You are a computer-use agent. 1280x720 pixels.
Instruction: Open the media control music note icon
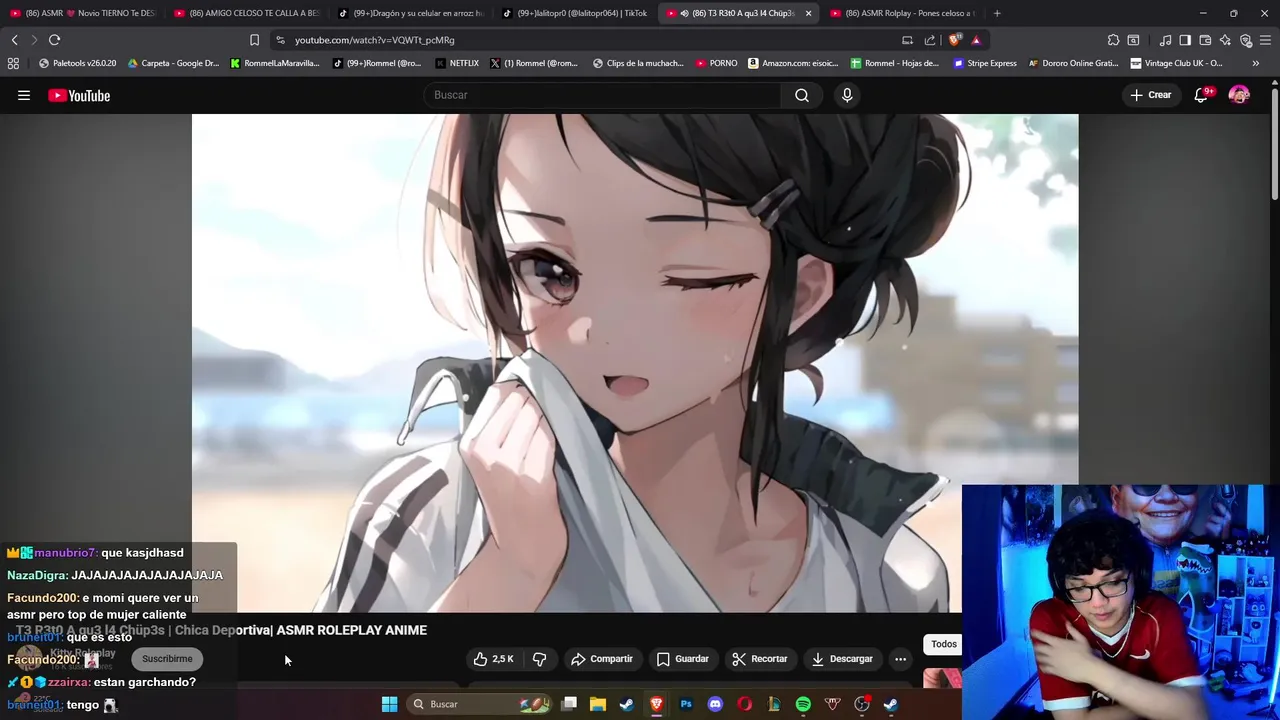pyautogui.click(x=1165, y=40)
